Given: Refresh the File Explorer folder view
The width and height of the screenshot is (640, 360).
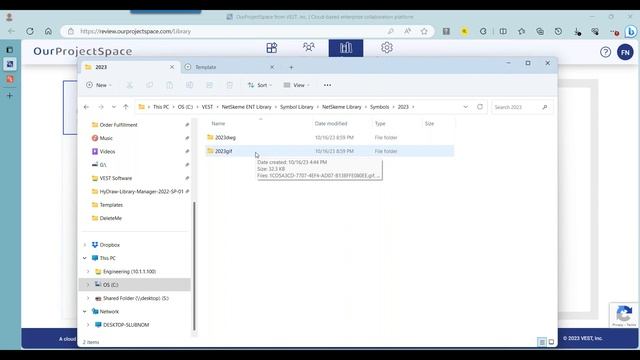Looking at the screenshot, I should point(480,107).
